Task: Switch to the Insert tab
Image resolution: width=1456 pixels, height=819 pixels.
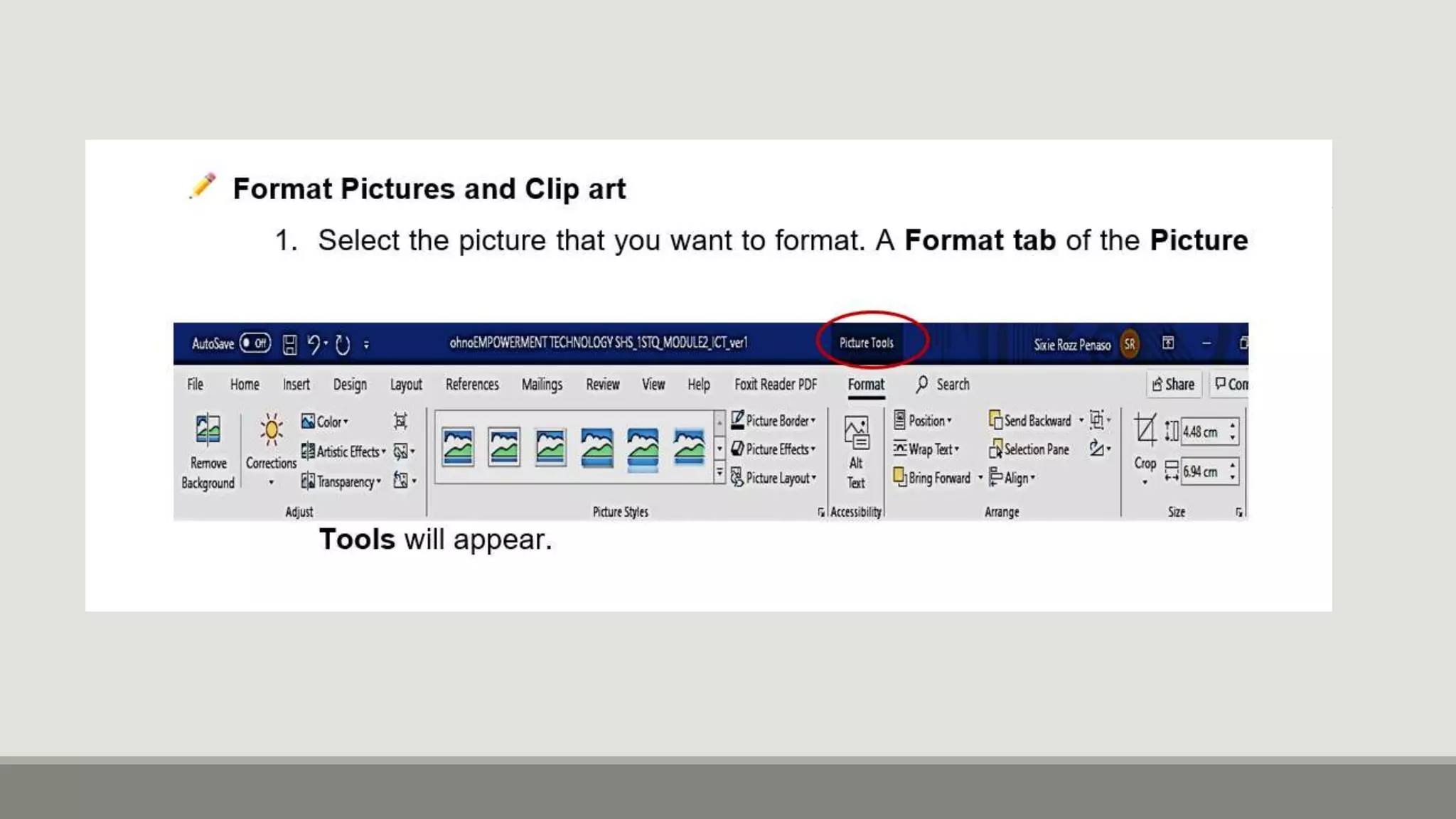Action: click(296, 385)
